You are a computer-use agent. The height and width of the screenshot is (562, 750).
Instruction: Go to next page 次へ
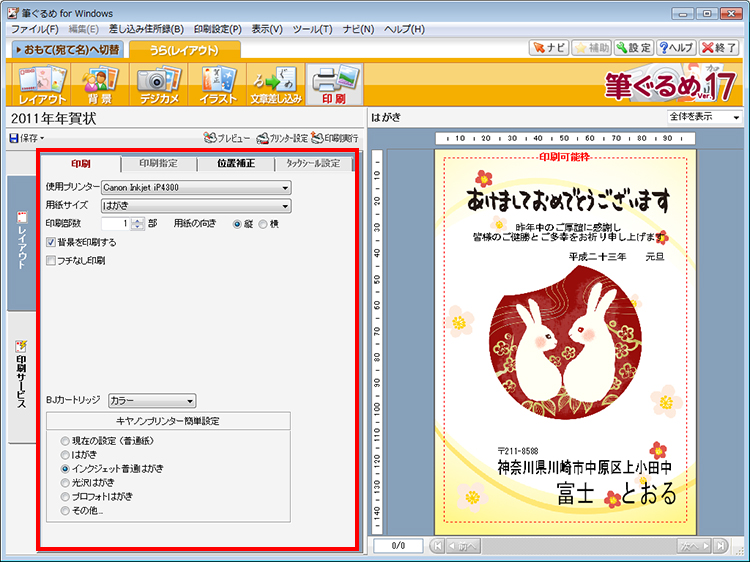[695, 545]
